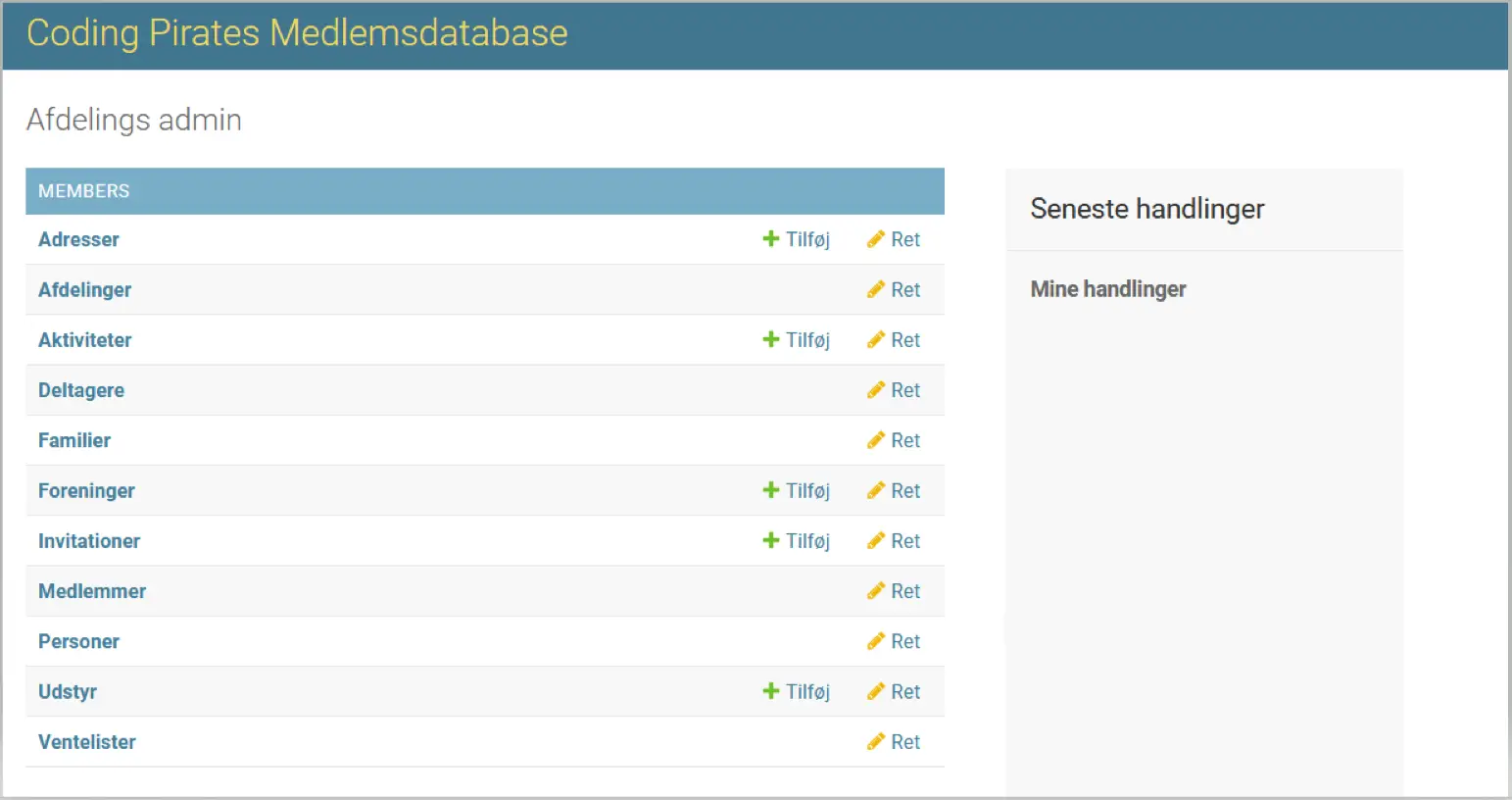The image size is (1512, 800).
Task: Click the Mine handlinger text
Action: (x=1108, y=289)
